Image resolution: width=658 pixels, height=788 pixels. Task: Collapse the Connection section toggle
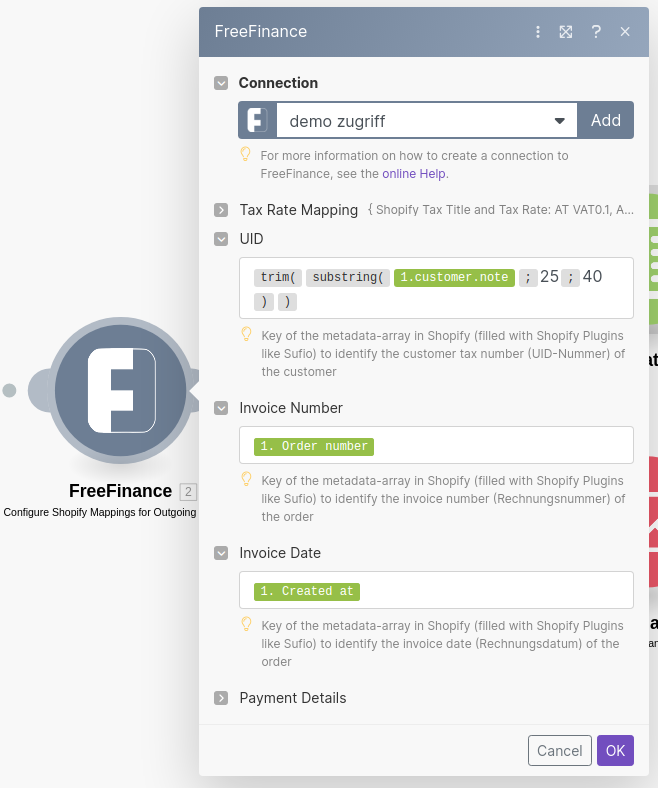click(221, 83)
